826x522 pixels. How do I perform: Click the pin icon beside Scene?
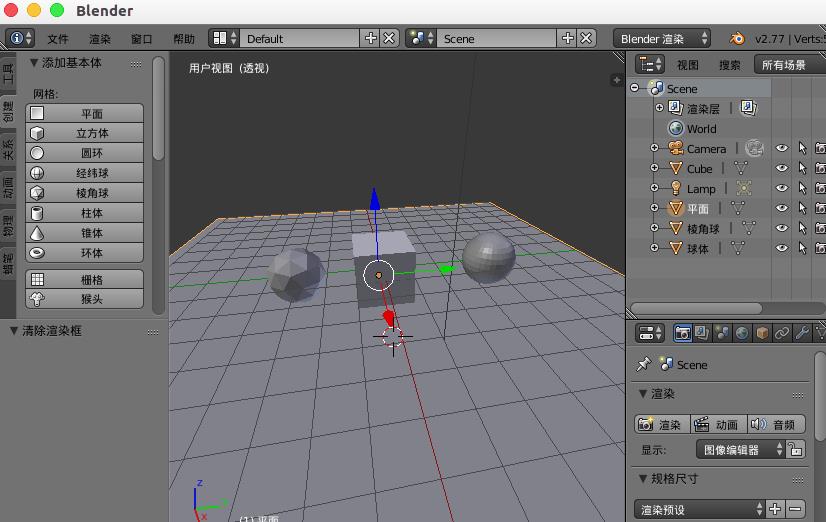[643, 365]
